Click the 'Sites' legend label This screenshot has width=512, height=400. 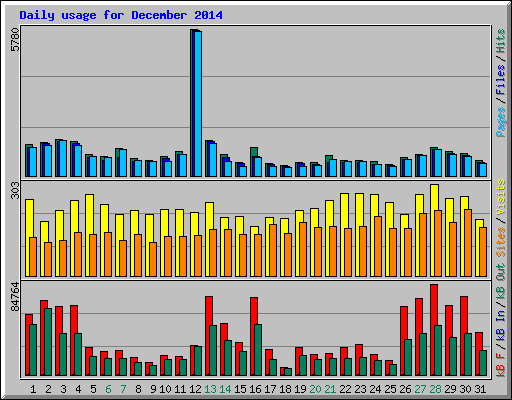[x=500, y=242]
